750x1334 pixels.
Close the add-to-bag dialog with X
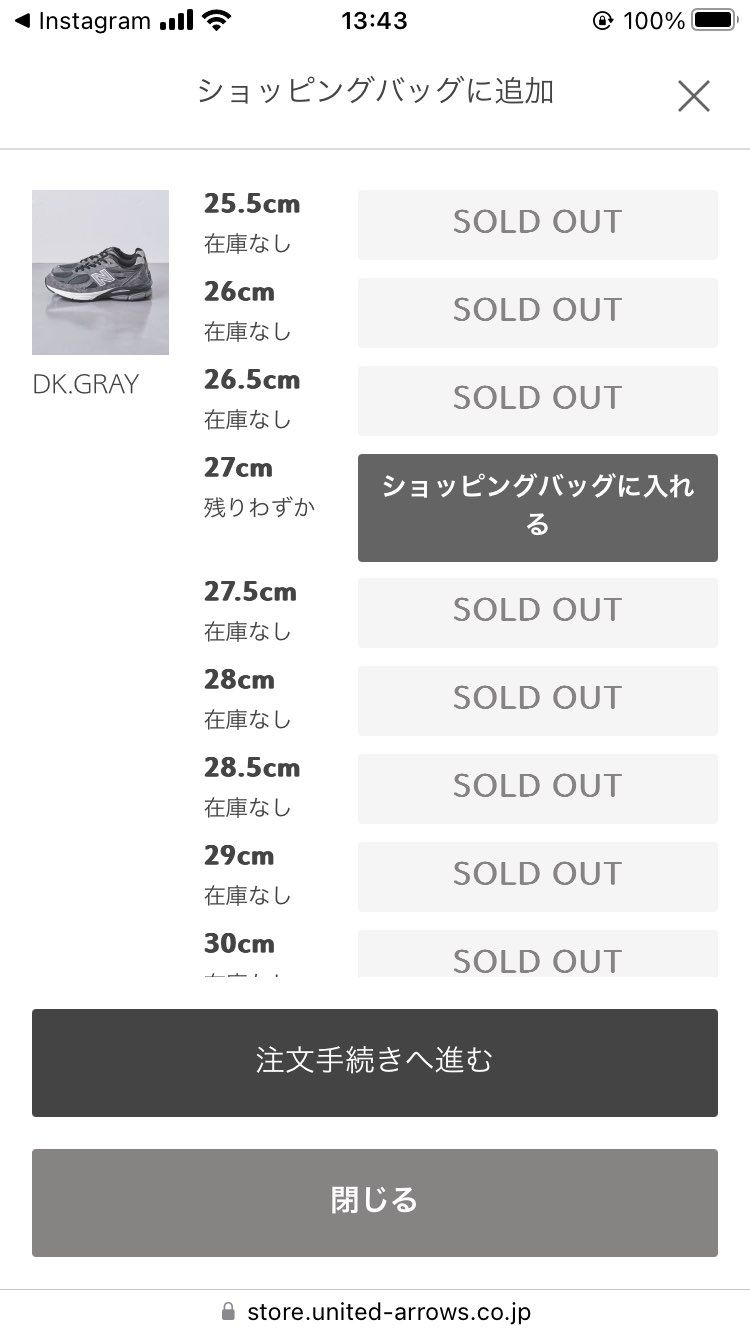693,96
